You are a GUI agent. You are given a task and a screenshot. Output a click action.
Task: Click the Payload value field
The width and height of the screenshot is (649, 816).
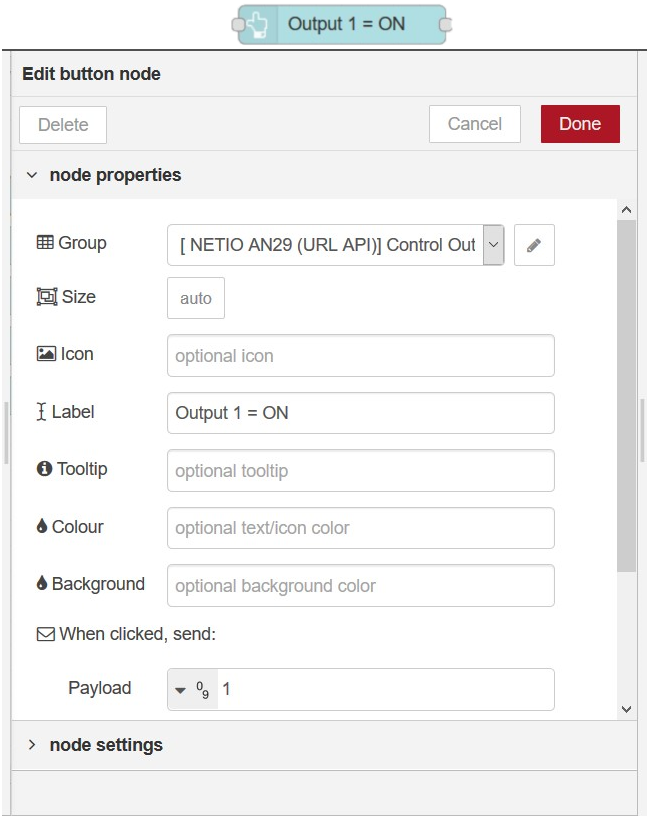click(x=386, y=690)
